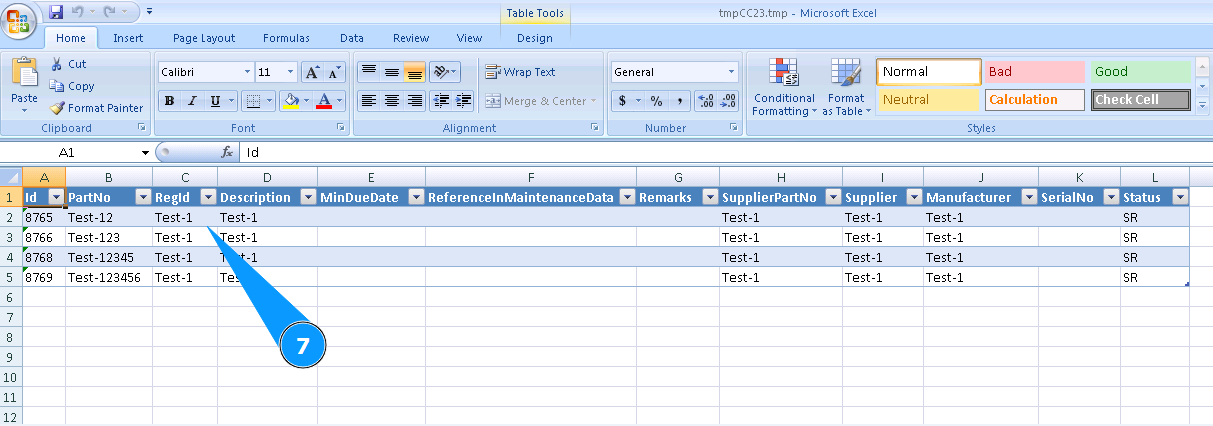Click the Borders icon

[254, 101]
